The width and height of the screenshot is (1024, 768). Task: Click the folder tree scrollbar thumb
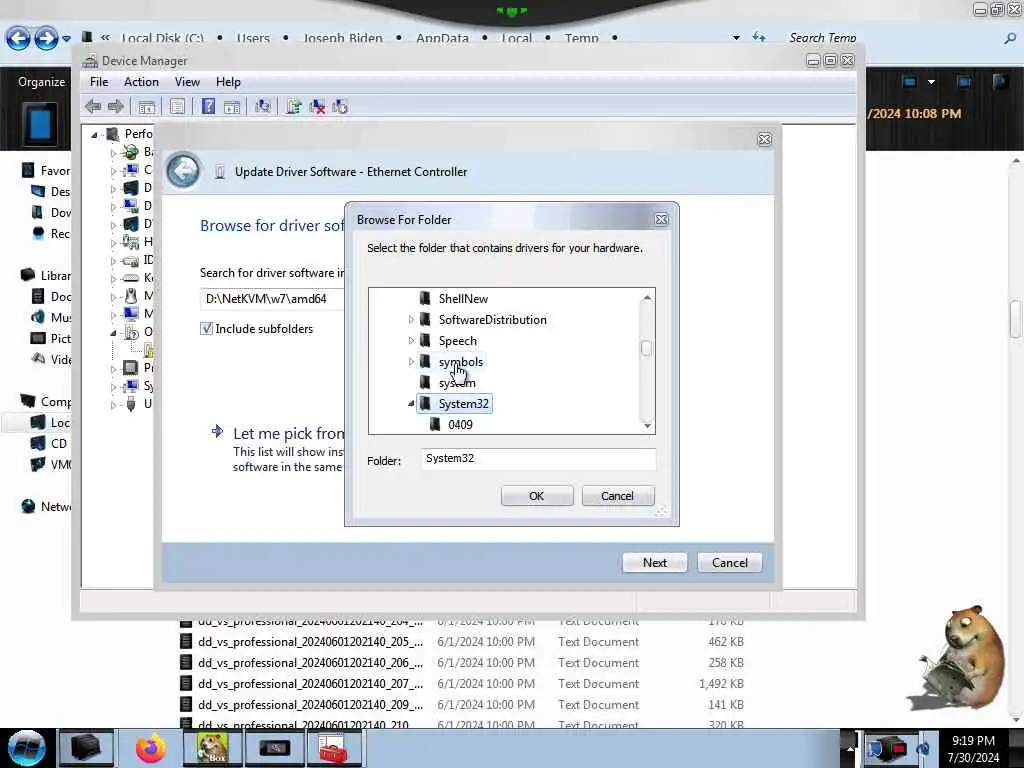(646, 348)
